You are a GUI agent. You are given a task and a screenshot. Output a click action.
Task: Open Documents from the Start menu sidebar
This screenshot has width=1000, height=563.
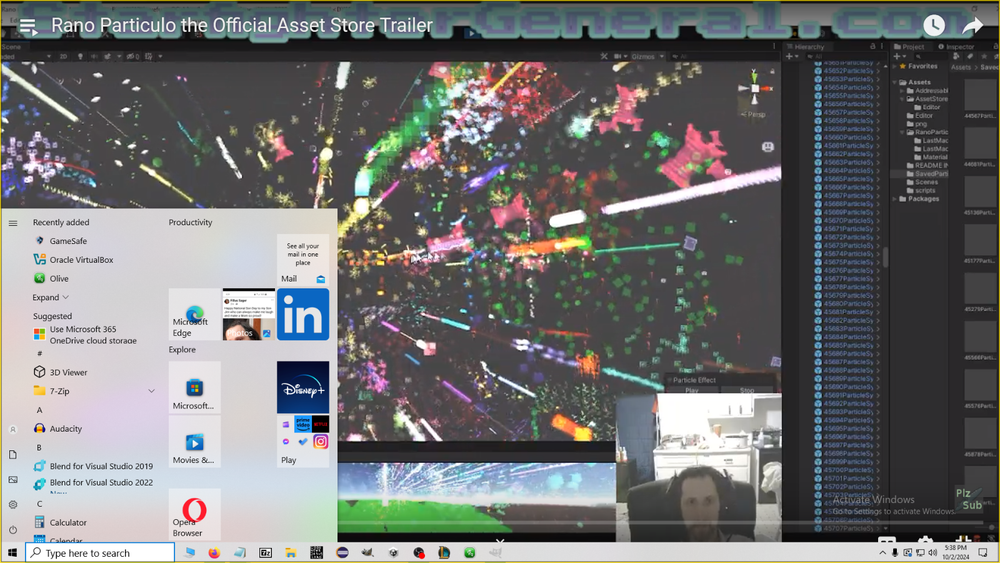[x=13, y=455]
